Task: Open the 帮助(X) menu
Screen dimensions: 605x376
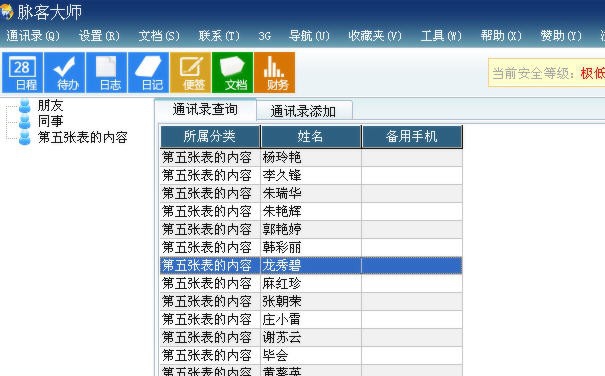Action: click(x=501, y=36)
